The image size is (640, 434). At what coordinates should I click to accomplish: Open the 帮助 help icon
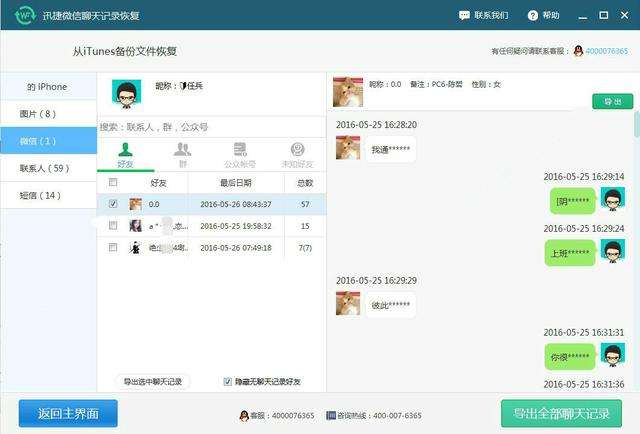533,16
